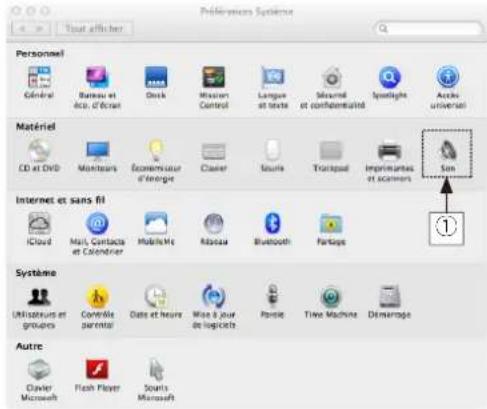Open Mise à jour de logiciels
Viewport: 487px width, 409px height.
pos(214,307)
